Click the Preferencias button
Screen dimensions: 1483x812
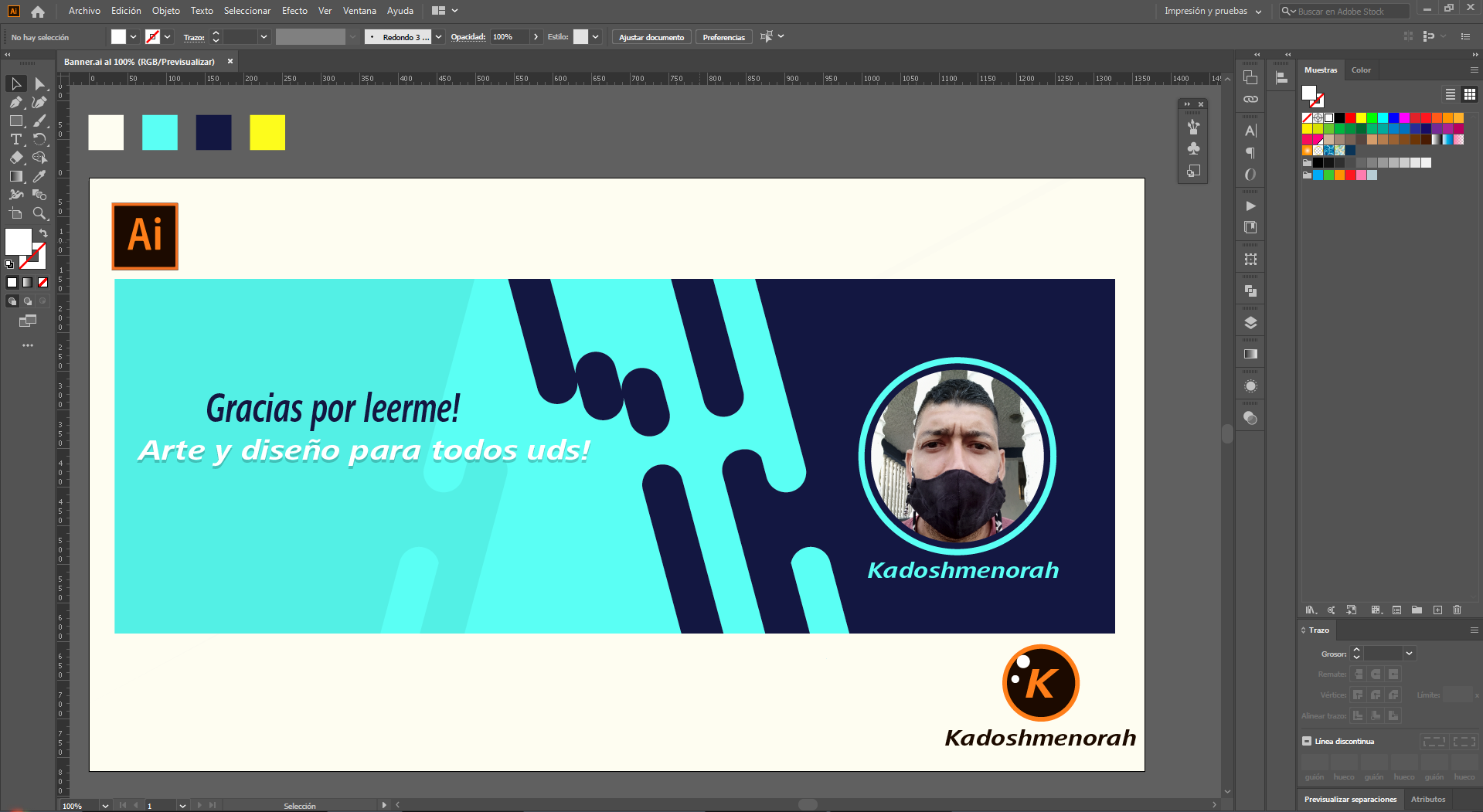pos(723,37)
